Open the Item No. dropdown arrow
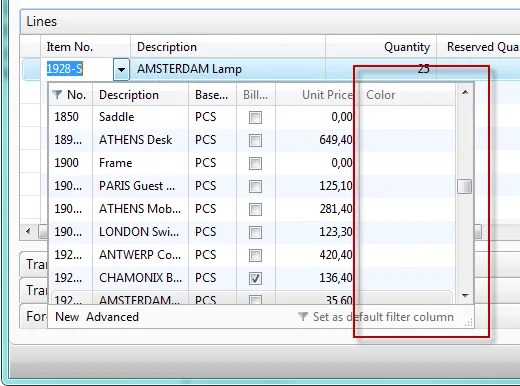Image resolution: width=520 pixels, height=386 pixels. point(121,69)
